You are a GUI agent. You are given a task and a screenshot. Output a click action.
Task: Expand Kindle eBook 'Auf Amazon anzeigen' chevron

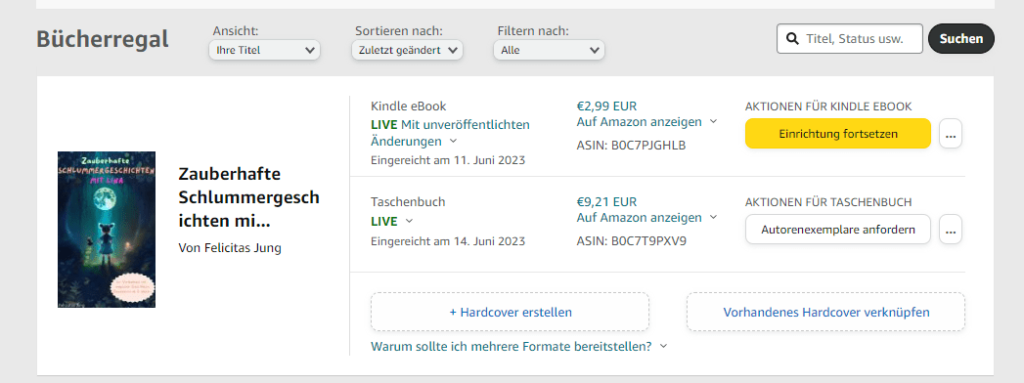(713, 122)
